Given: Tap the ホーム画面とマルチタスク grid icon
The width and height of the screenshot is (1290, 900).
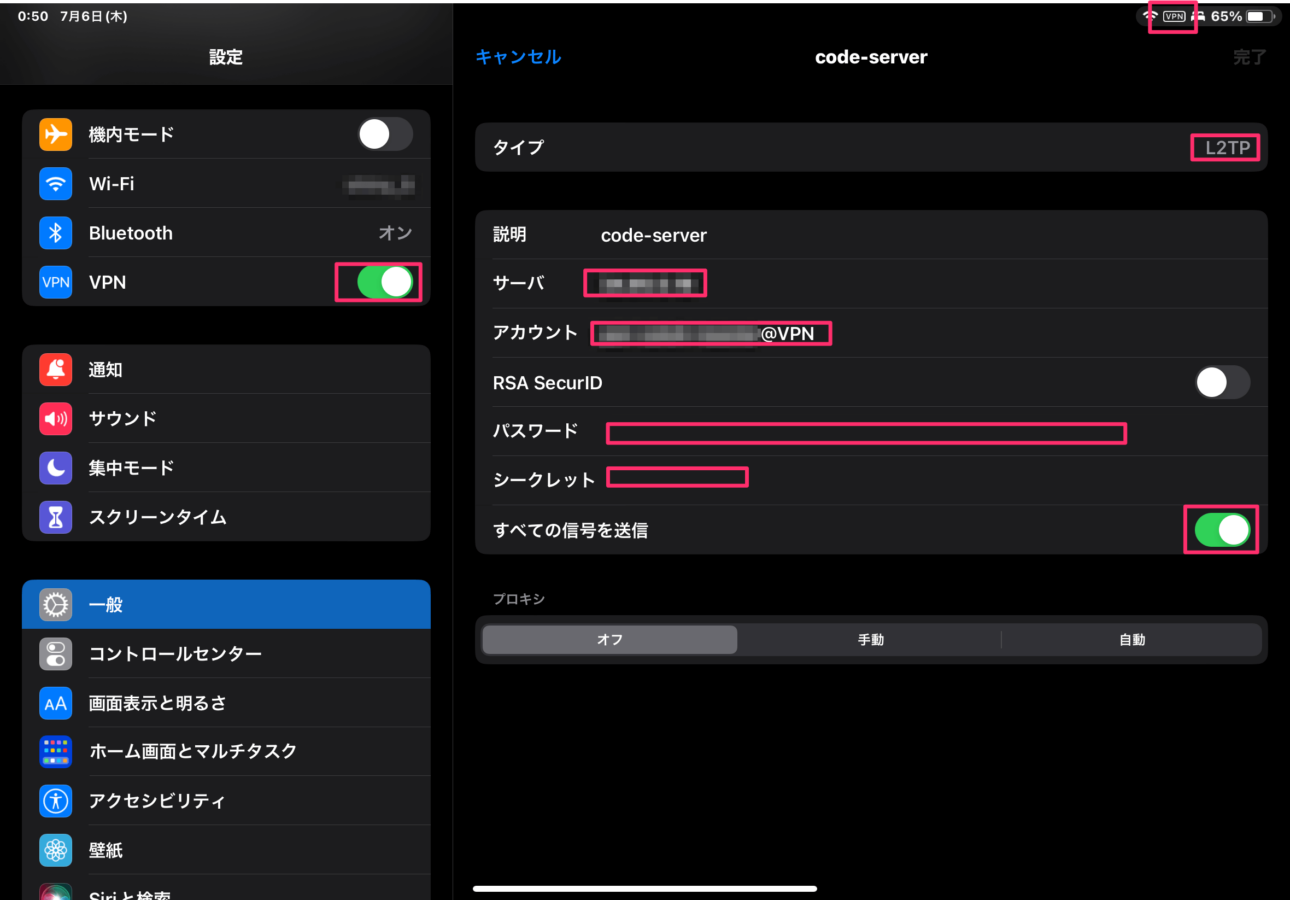Looking at the screenshot, I should coord(56,752).
